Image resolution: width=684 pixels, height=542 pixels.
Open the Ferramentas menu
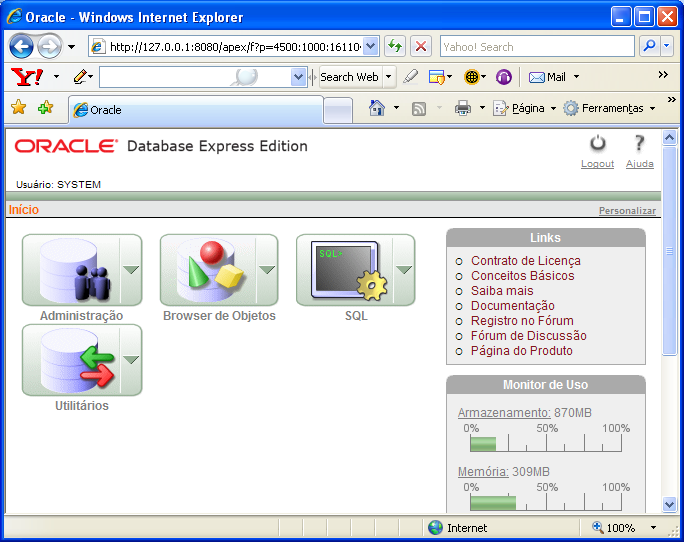coord(609,108)
